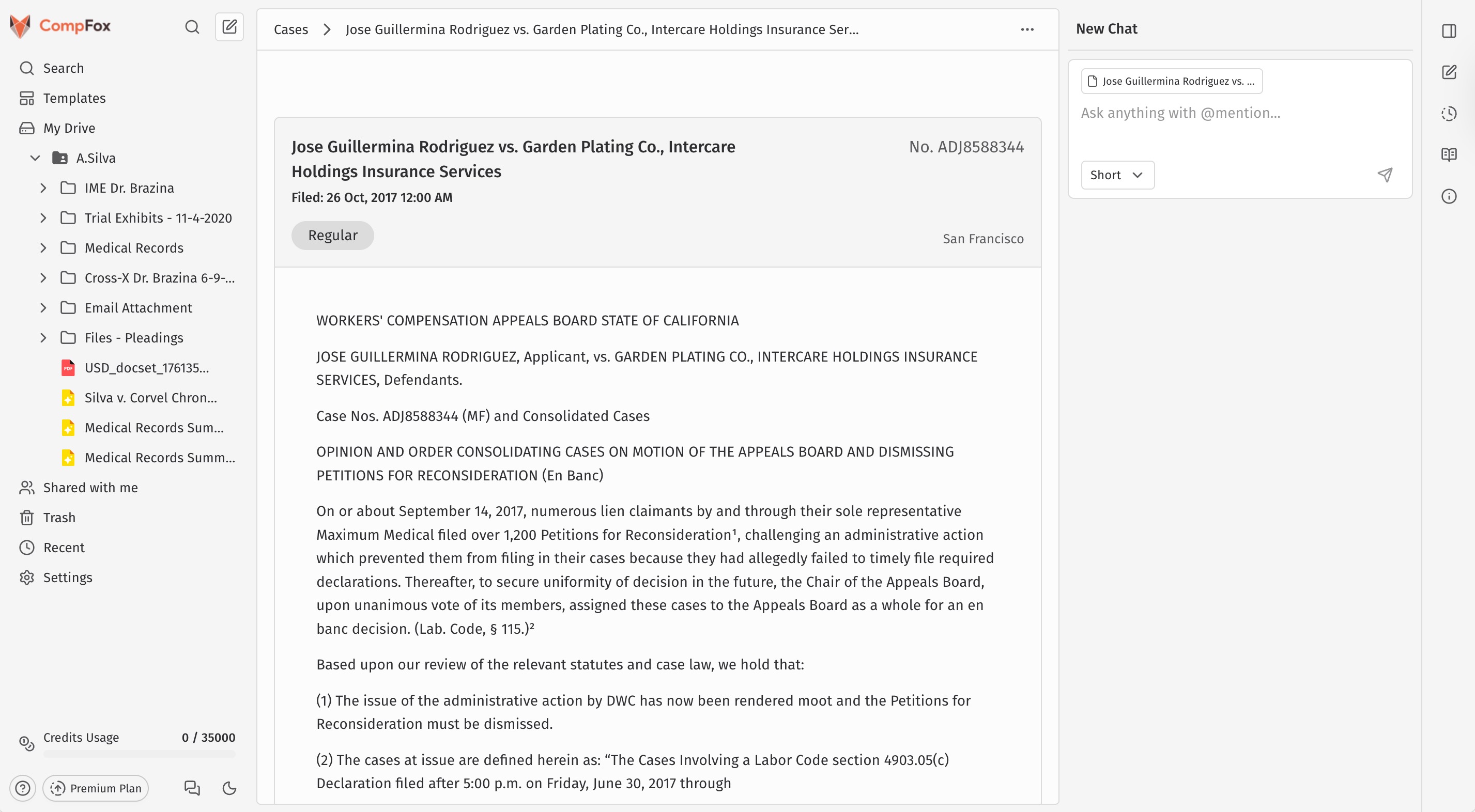Open Templates in the sidebar
This screenshot has height=812, width=1475.
coord(74,99)
